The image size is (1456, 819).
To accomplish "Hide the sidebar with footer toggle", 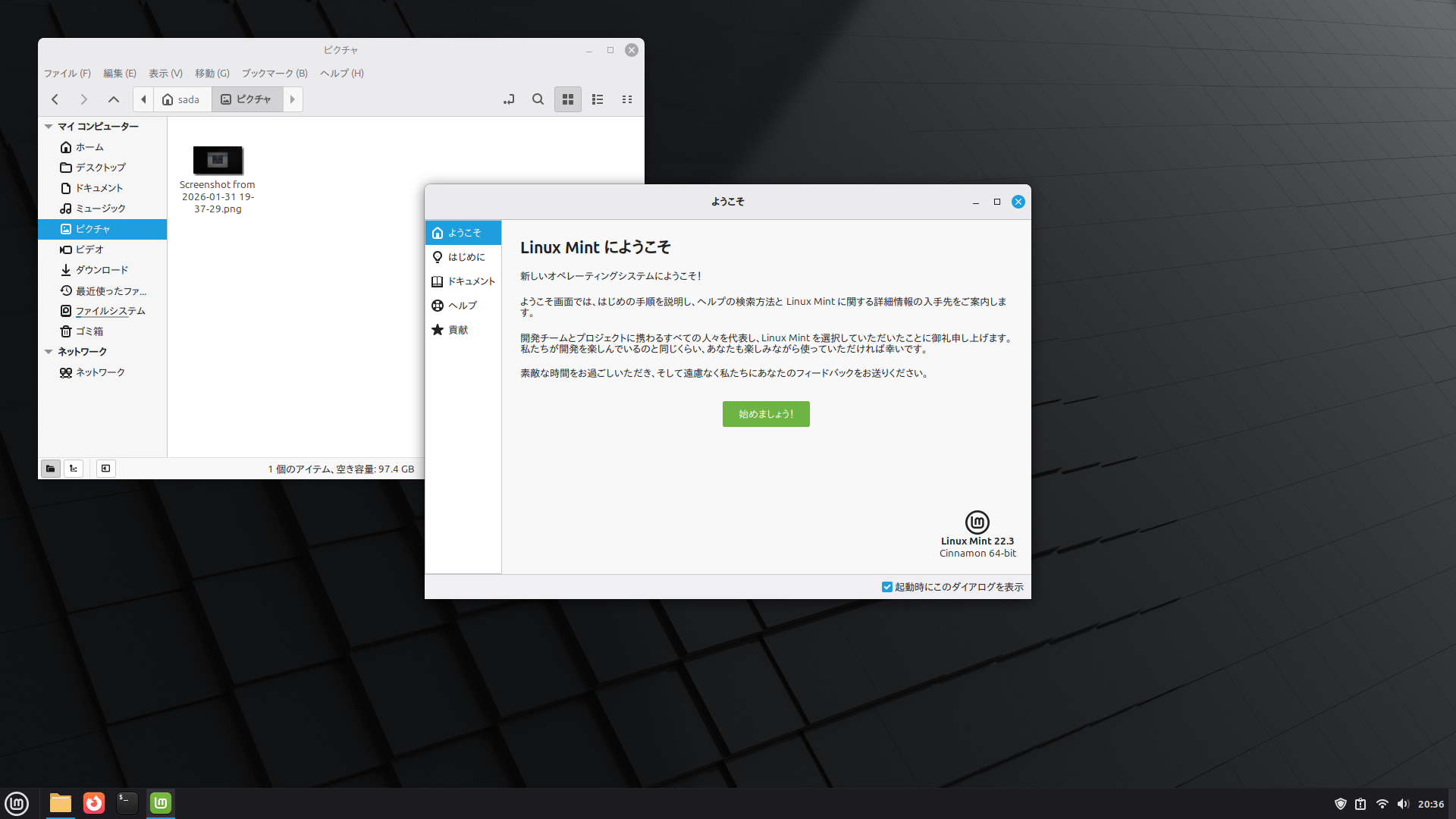I will point(105,469).
